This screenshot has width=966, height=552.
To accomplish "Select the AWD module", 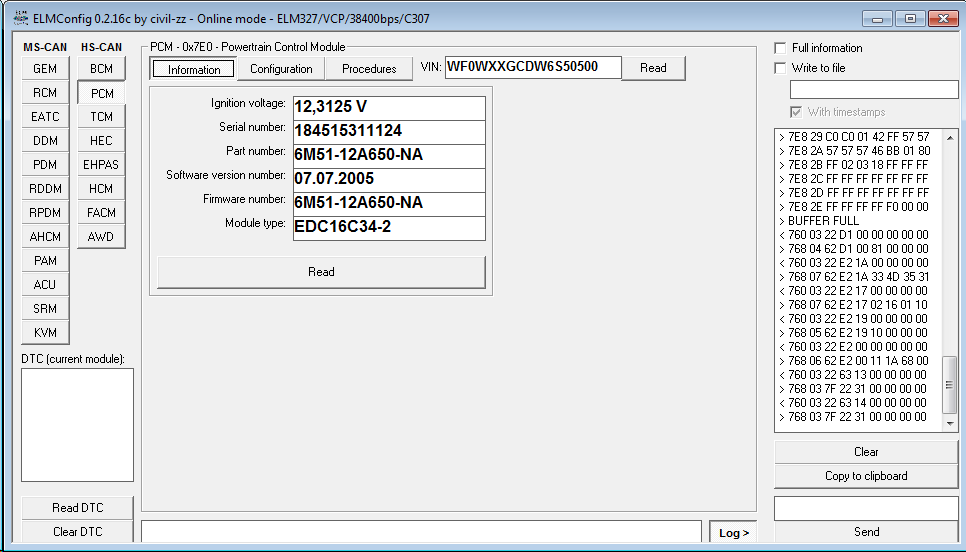I will click(x=101, y=237).
